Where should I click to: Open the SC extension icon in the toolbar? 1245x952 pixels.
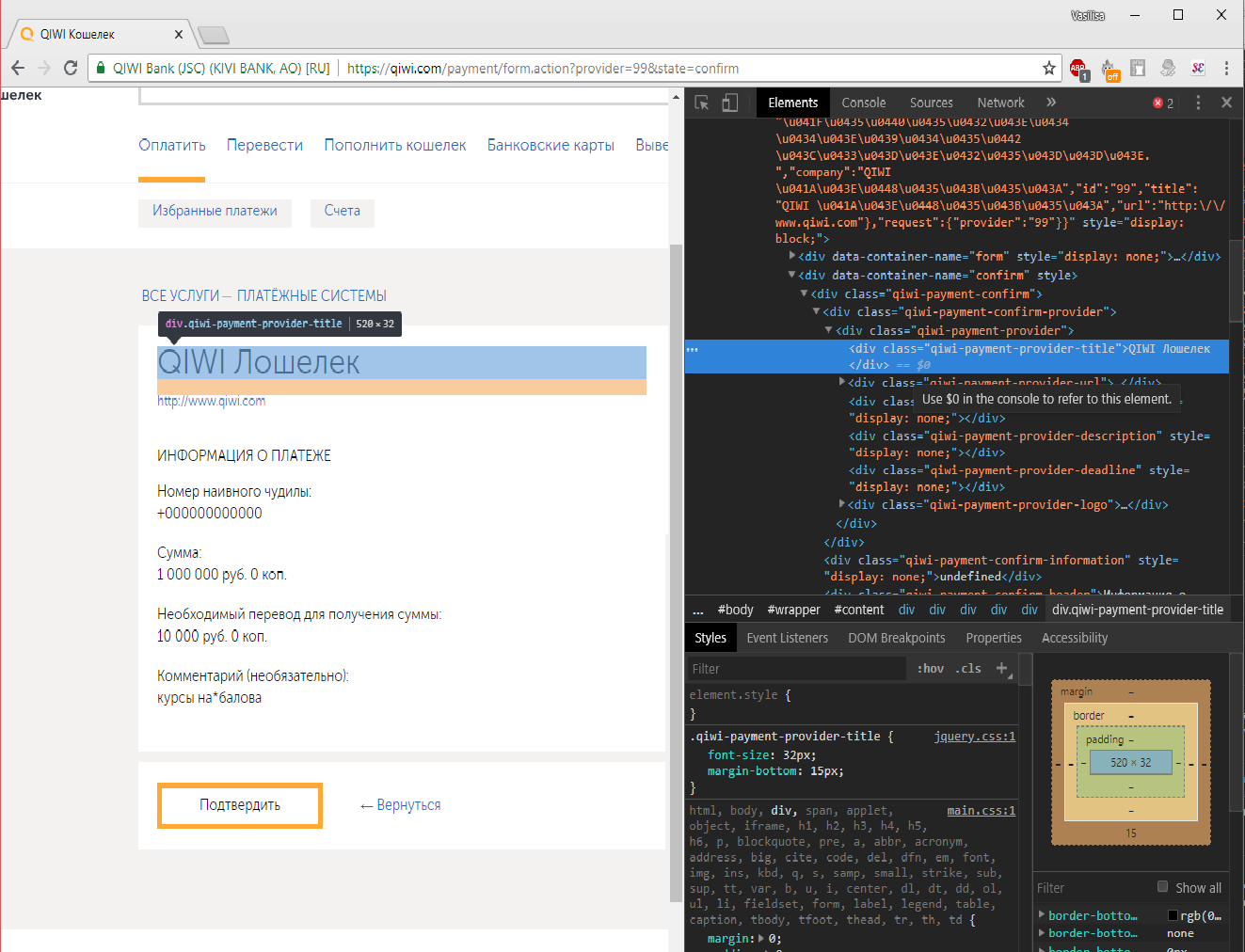[x=1198, y=68]
